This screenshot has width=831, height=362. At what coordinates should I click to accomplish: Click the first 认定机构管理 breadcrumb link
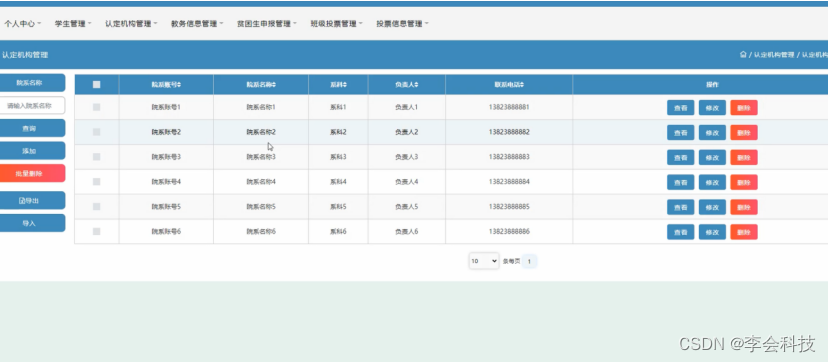coord(774,55)
